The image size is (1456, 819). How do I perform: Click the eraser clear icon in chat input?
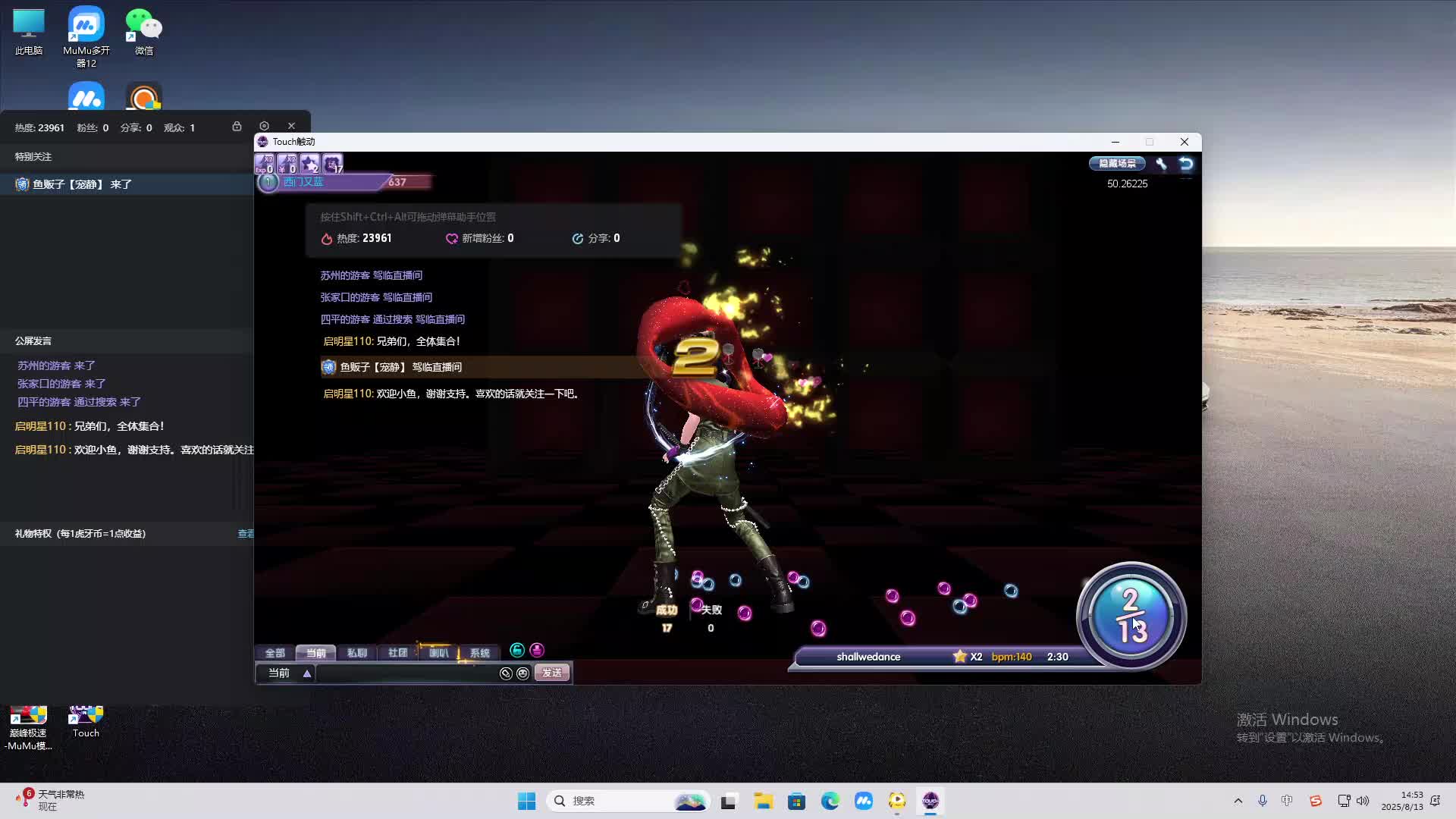(506, 673)
